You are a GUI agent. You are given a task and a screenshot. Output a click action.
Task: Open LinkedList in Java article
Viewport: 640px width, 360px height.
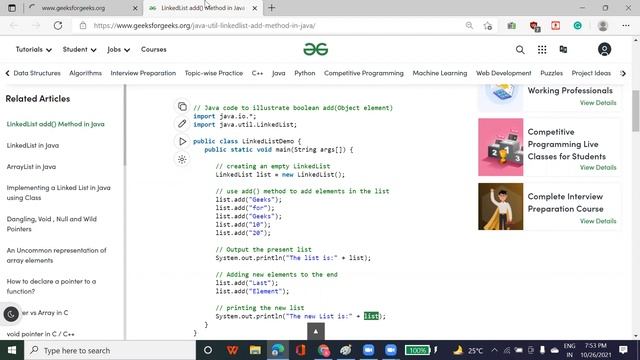[x=33, y=145]
